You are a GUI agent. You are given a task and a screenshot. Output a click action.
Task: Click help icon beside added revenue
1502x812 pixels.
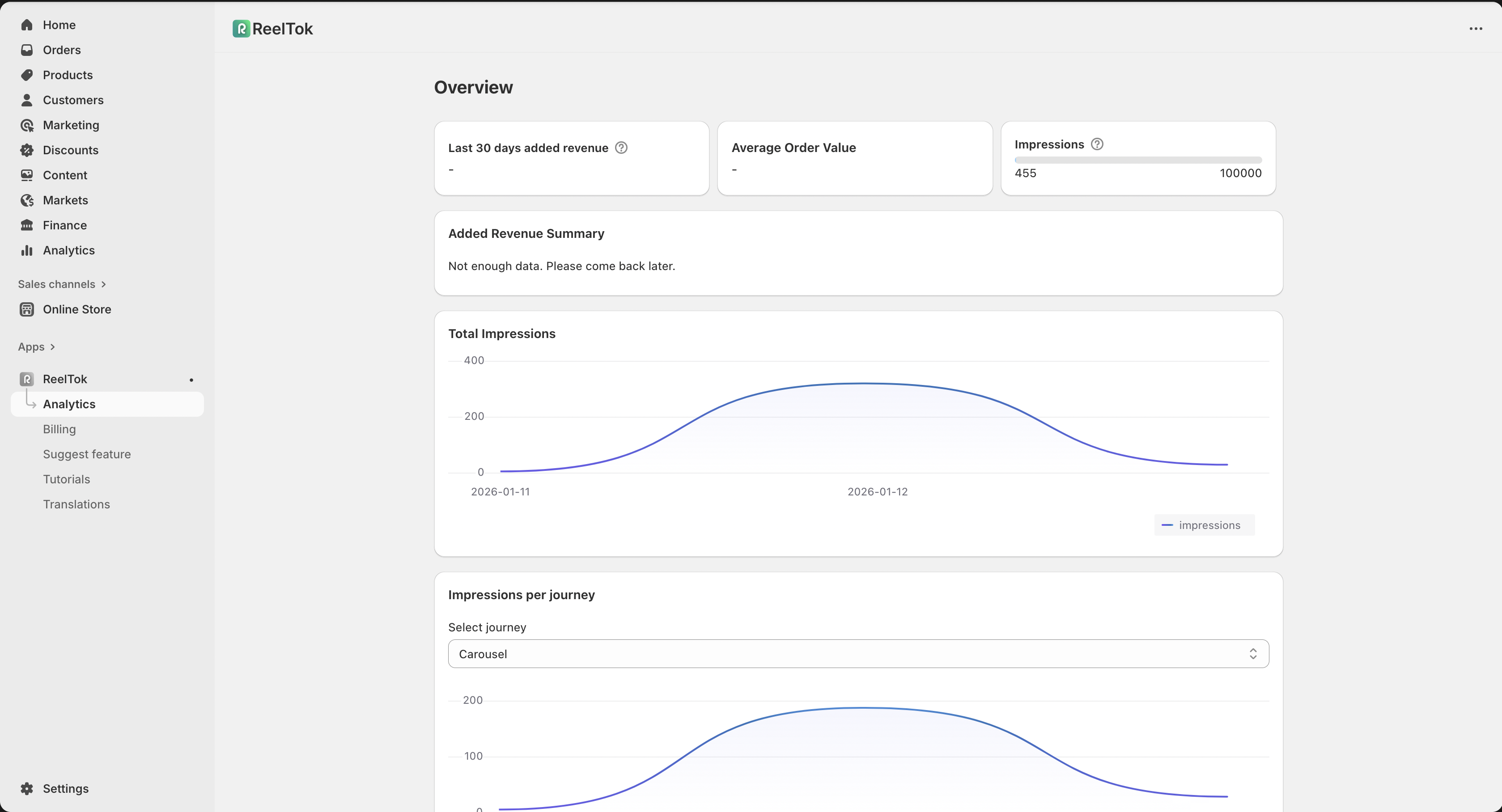point(622,148)
